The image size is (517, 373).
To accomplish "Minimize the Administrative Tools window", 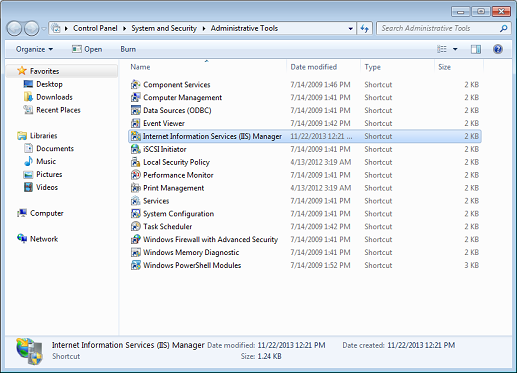I will (x=461, y=12).
